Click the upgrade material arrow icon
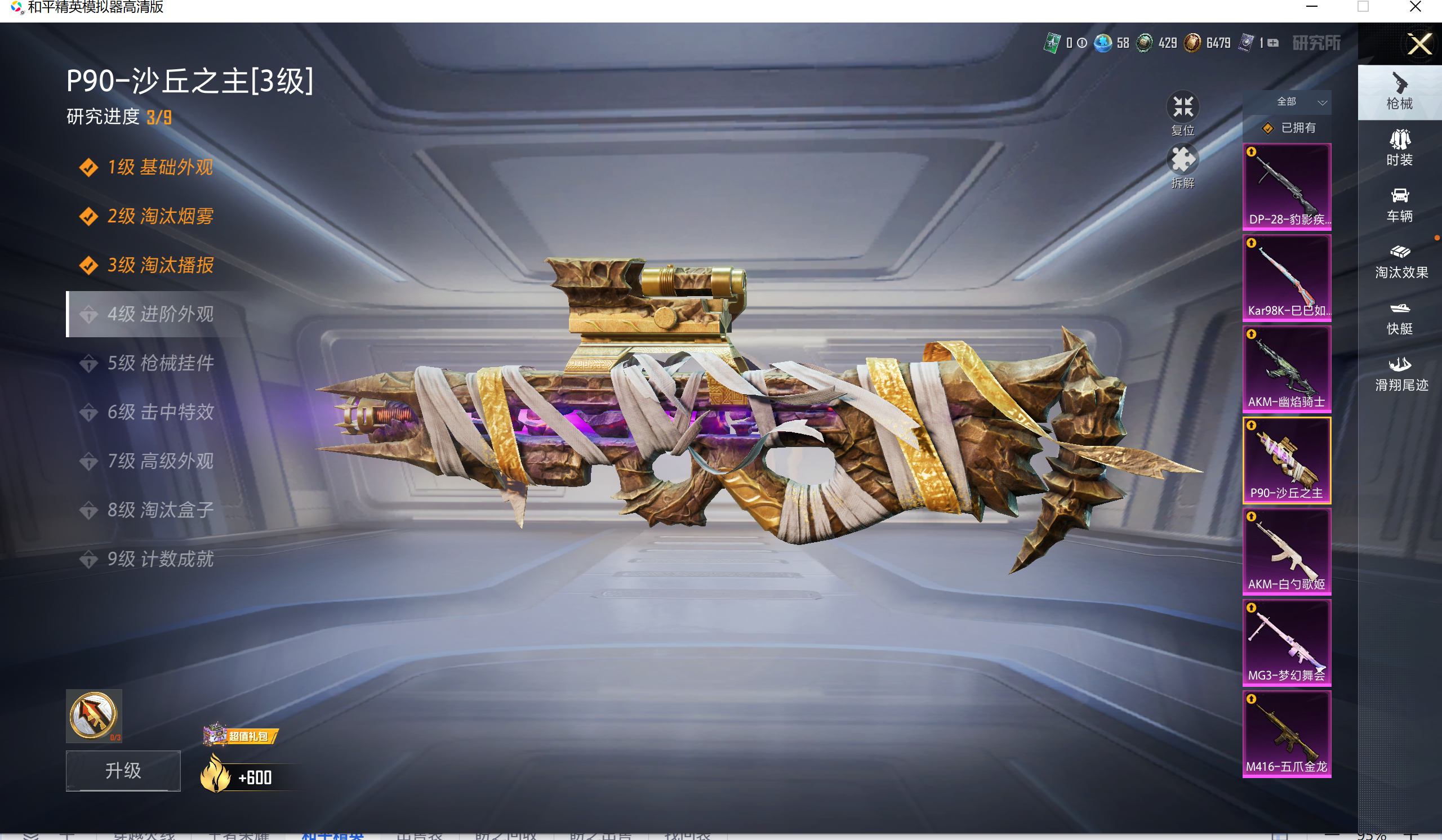Screen dimensions: 1442x840 (x=94, y=715)
